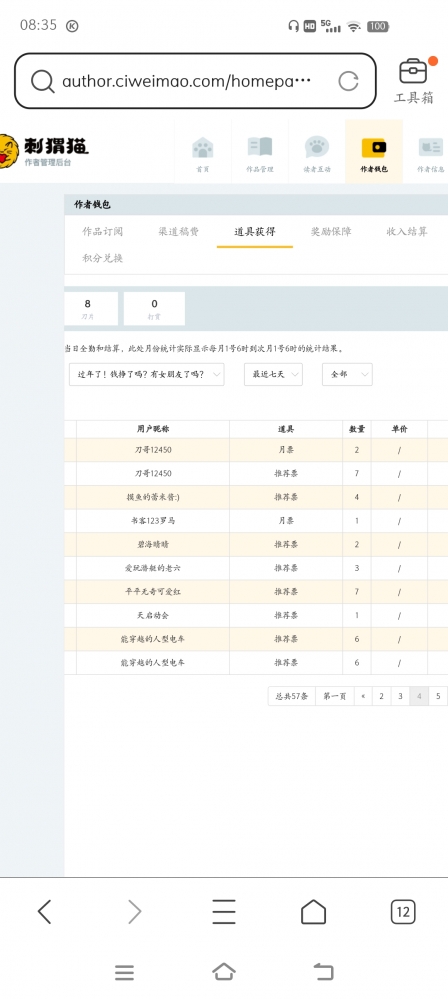
Task: Click user 爱玩潜艇的老六
Action: point(153,568)
